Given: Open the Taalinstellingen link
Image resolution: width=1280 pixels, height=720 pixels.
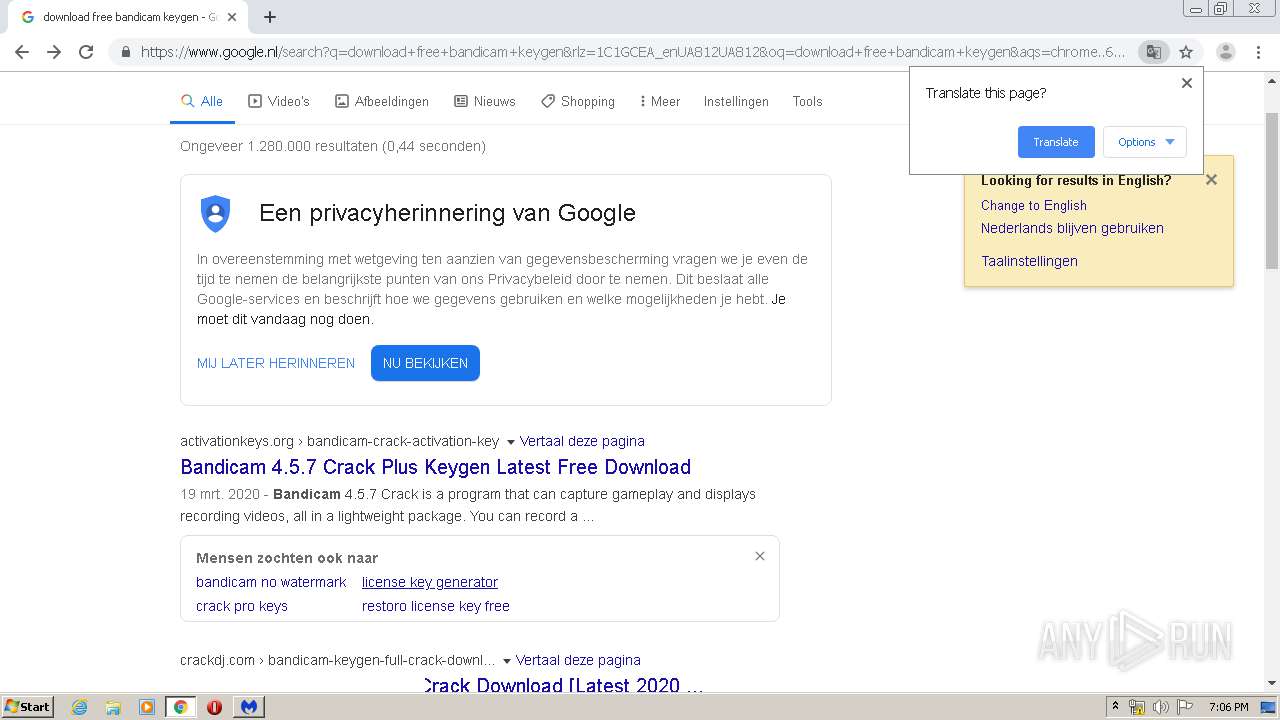Looking at the screenshot, I should tap(1029, 261).
